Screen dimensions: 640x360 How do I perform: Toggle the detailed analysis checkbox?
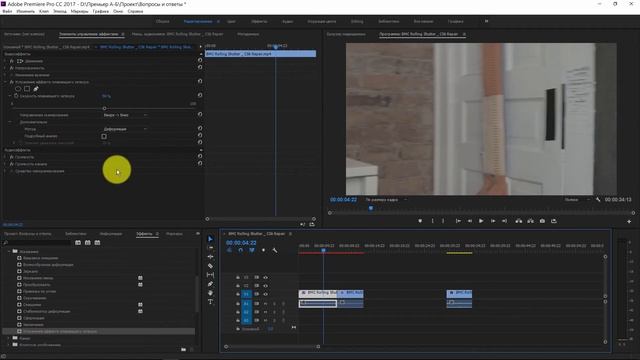pos(104,136)
